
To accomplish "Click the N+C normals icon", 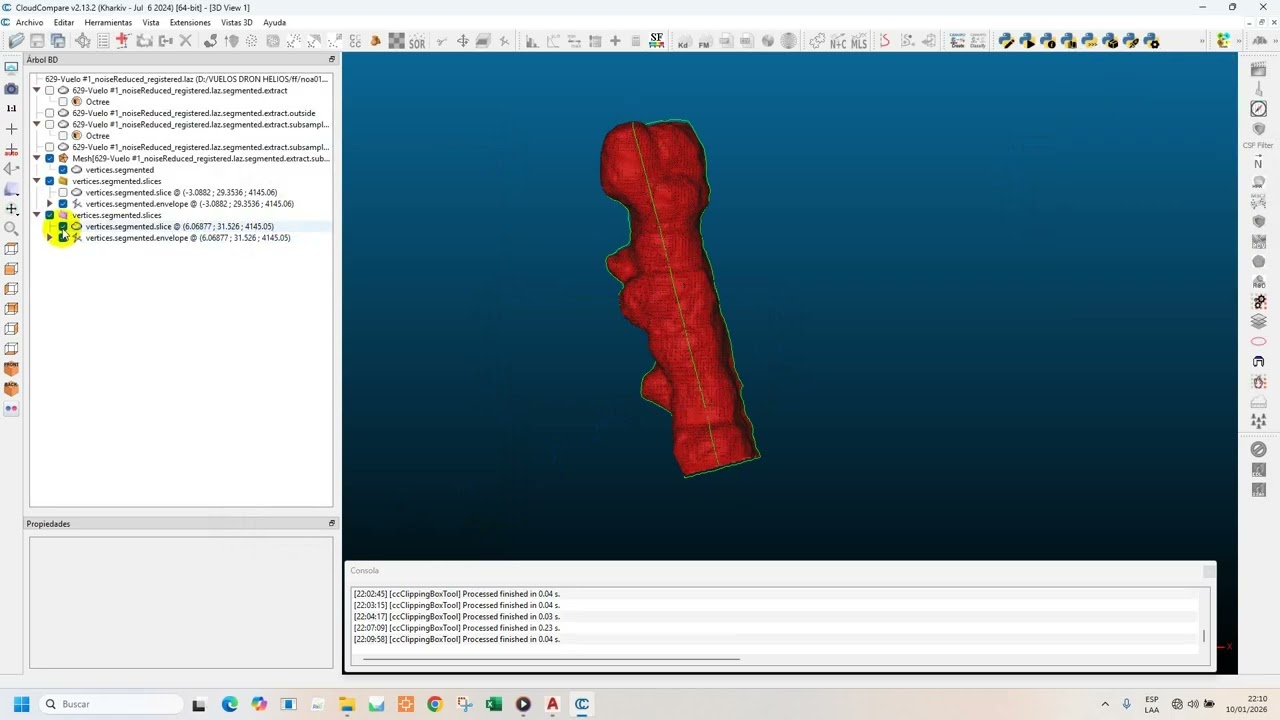I will pyautogui.click(x=837, y=41).
